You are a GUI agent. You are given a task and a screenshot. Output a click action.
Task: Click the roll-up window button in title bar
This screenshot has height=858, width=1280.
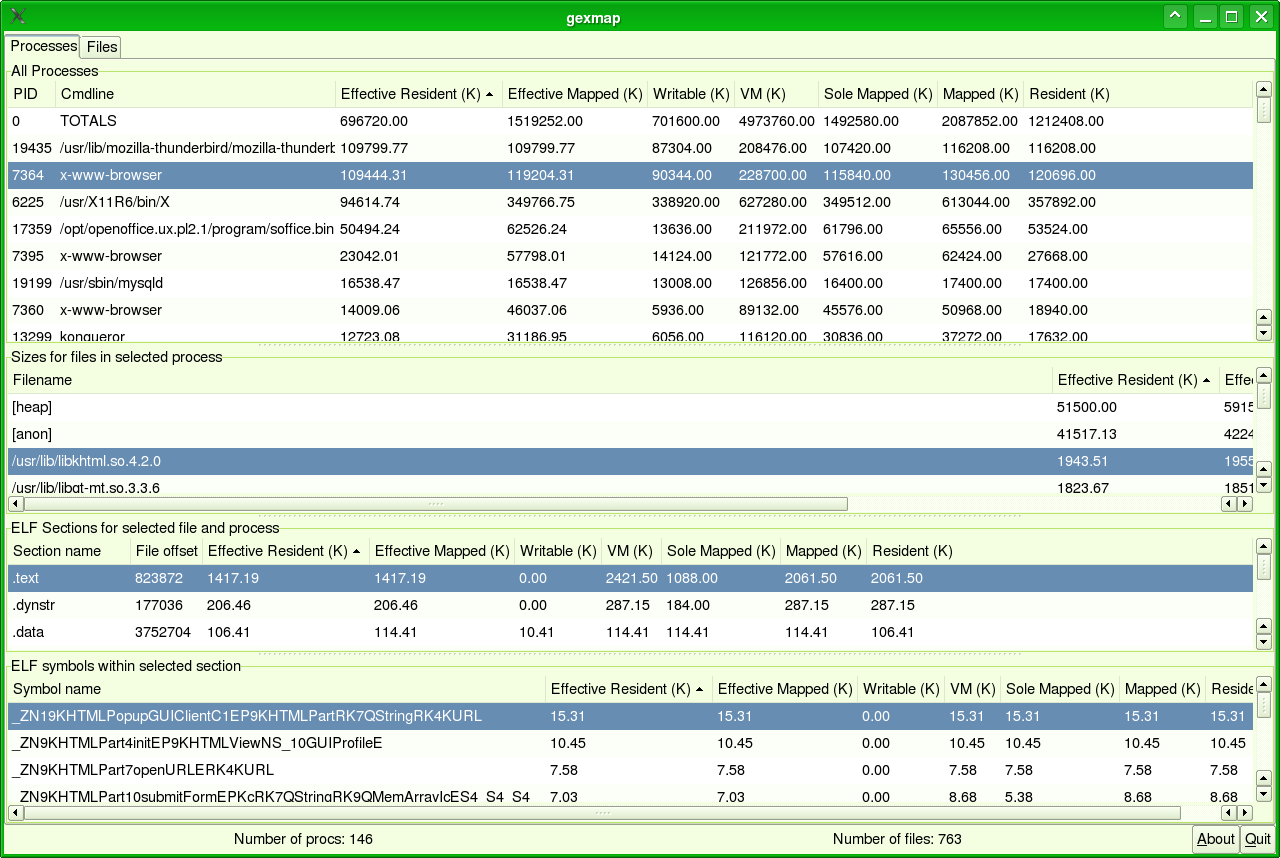pos(1176,16)
